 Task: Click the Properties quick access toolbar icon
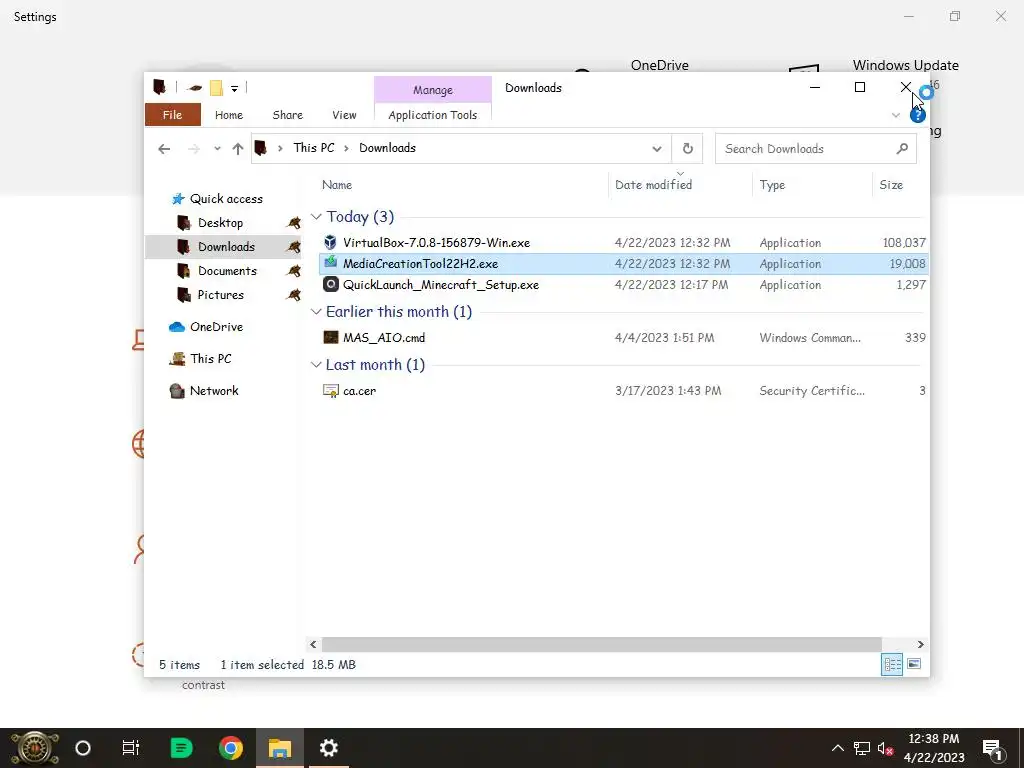(194, 88)
